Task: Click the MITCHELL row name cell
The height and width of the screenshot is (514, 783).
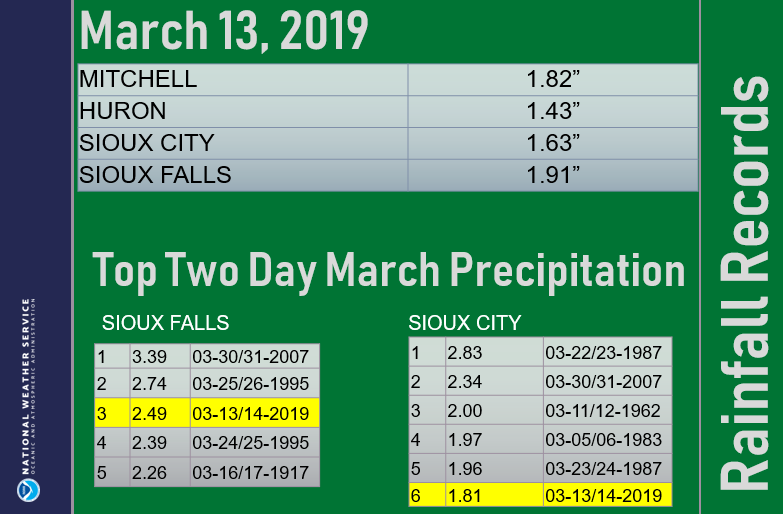Action: point(243,79)
